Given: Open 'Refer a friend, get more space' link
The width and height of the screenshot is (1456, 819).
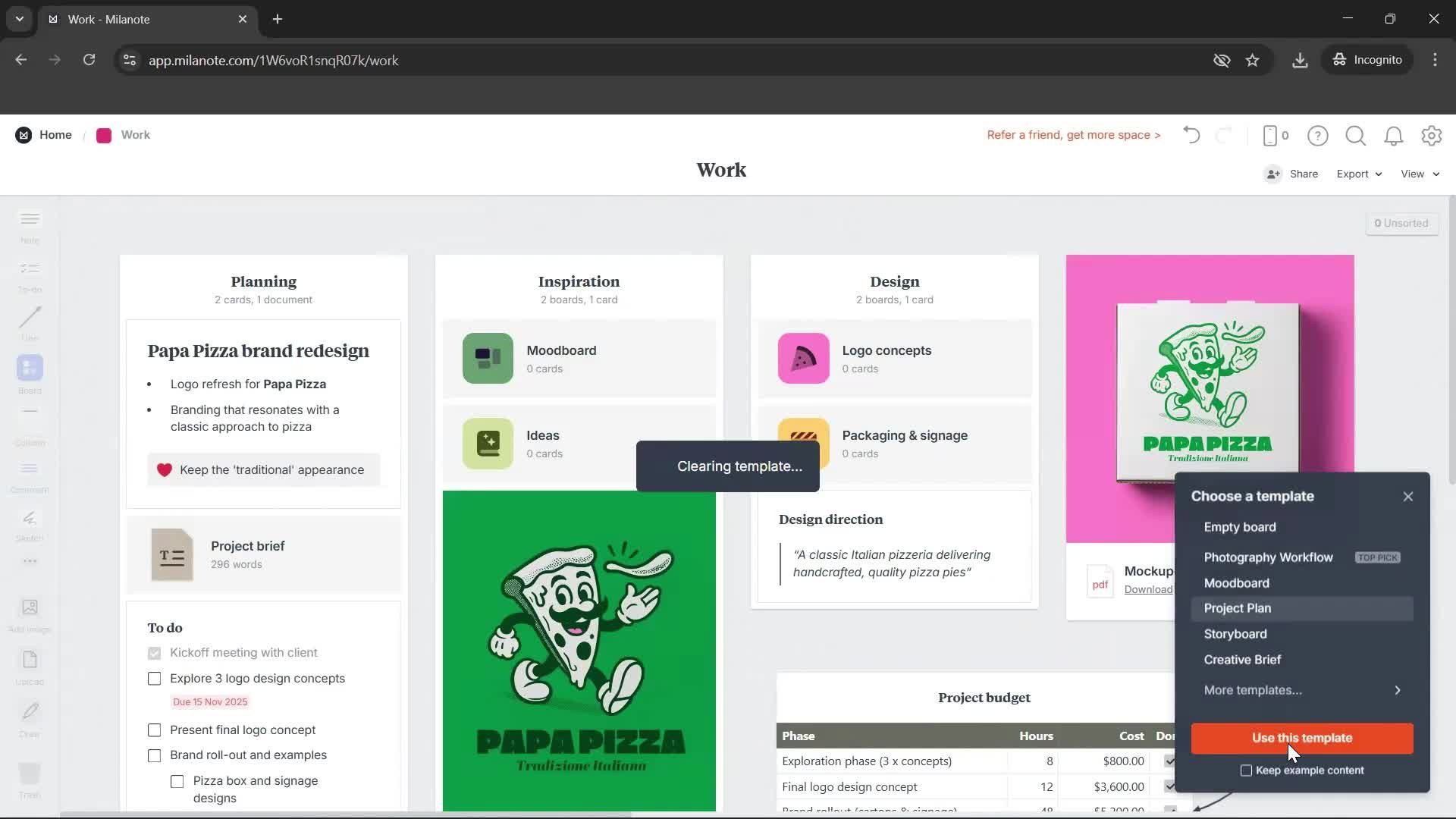Looking at the screenshot, I should coord(1073,134).
